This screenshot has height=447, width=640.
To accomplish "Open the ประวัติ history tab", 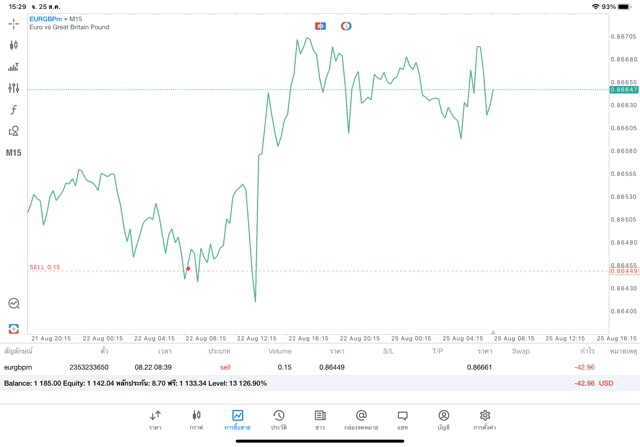I will [279, 419].
